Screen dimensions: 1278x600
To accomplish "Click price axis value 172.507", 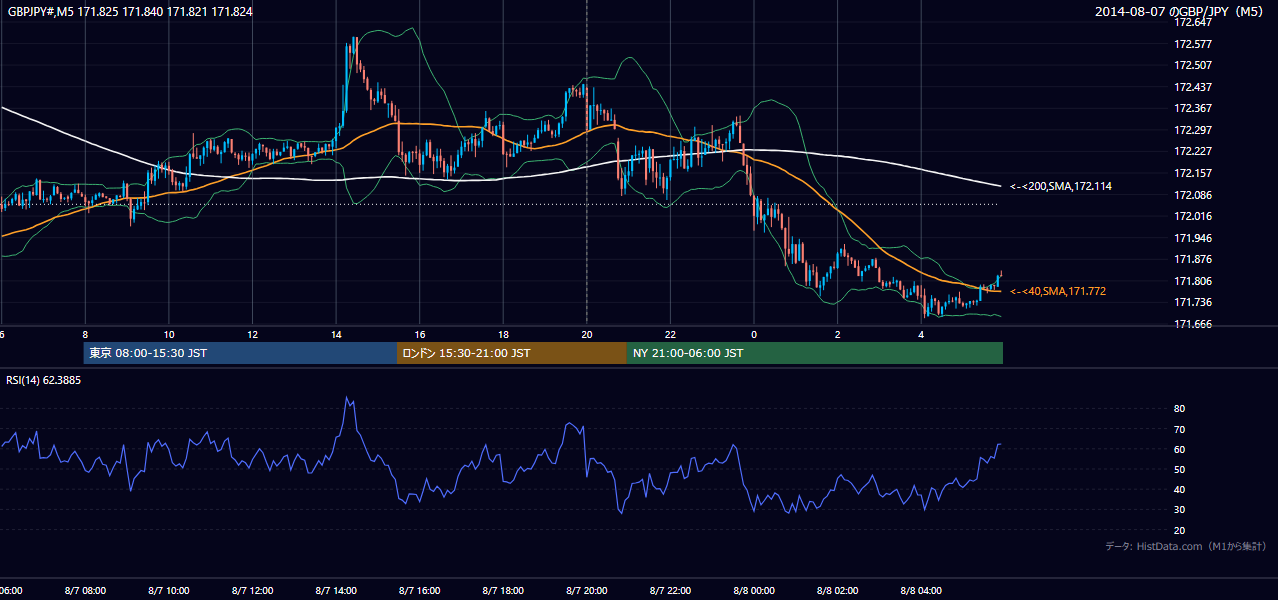I will [1192, 65].
